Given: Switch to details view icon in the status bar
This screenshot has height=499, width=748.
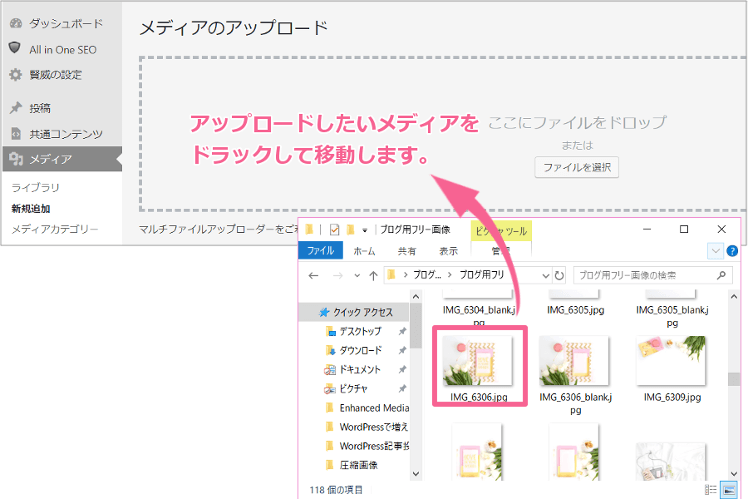Looking at the screenshot, I should 711,489.
